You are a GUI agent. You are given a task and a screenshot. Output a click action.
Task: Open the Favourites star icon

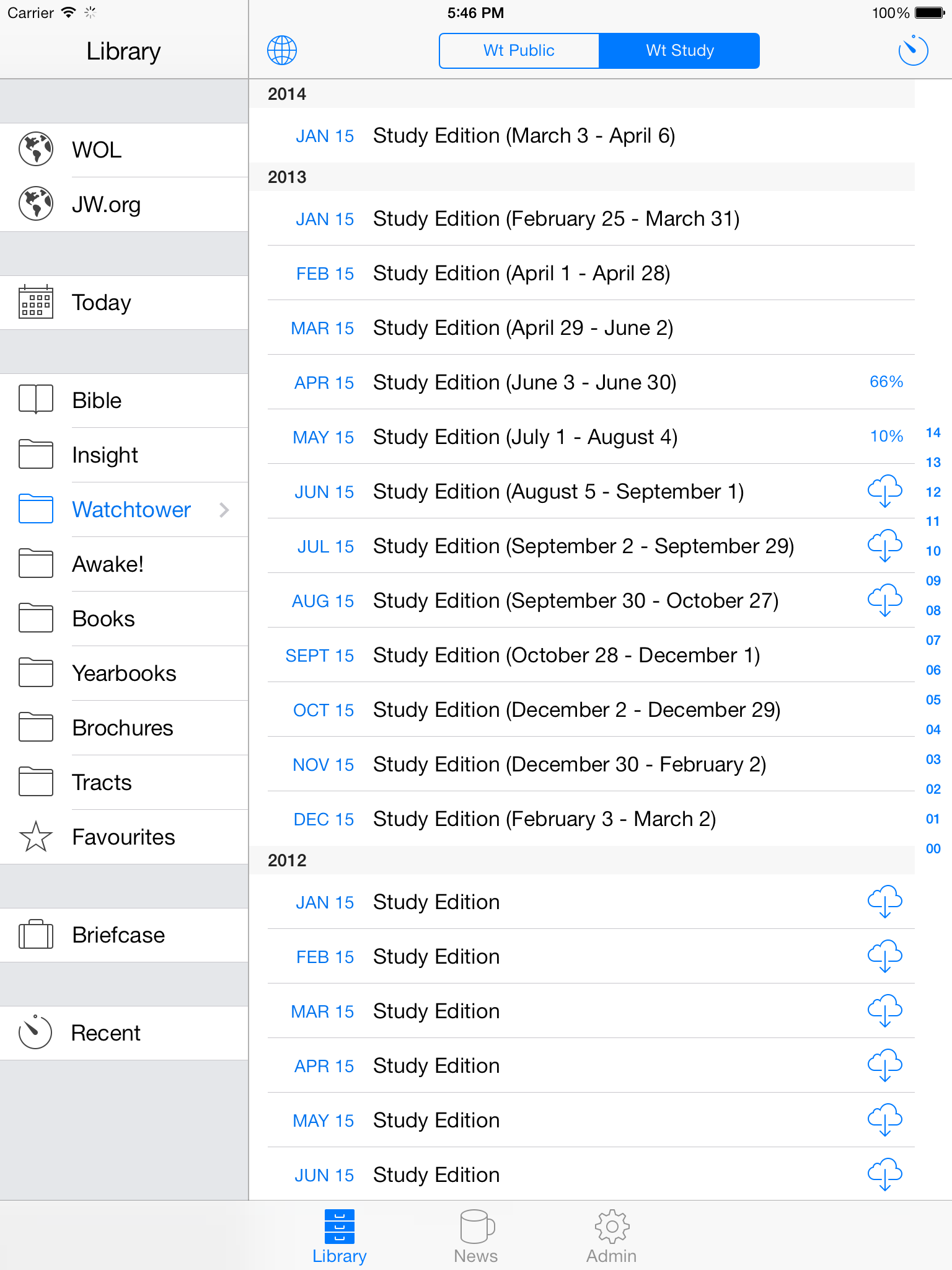click(x=36, y=837)
